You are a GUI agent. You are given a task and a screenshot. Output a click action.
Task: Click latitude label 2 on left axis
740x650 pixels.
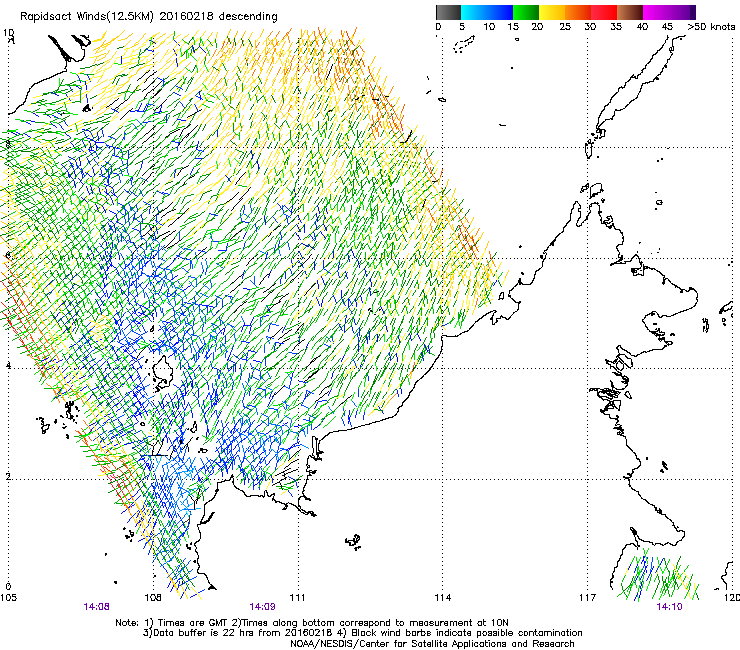tap(8, 476)
